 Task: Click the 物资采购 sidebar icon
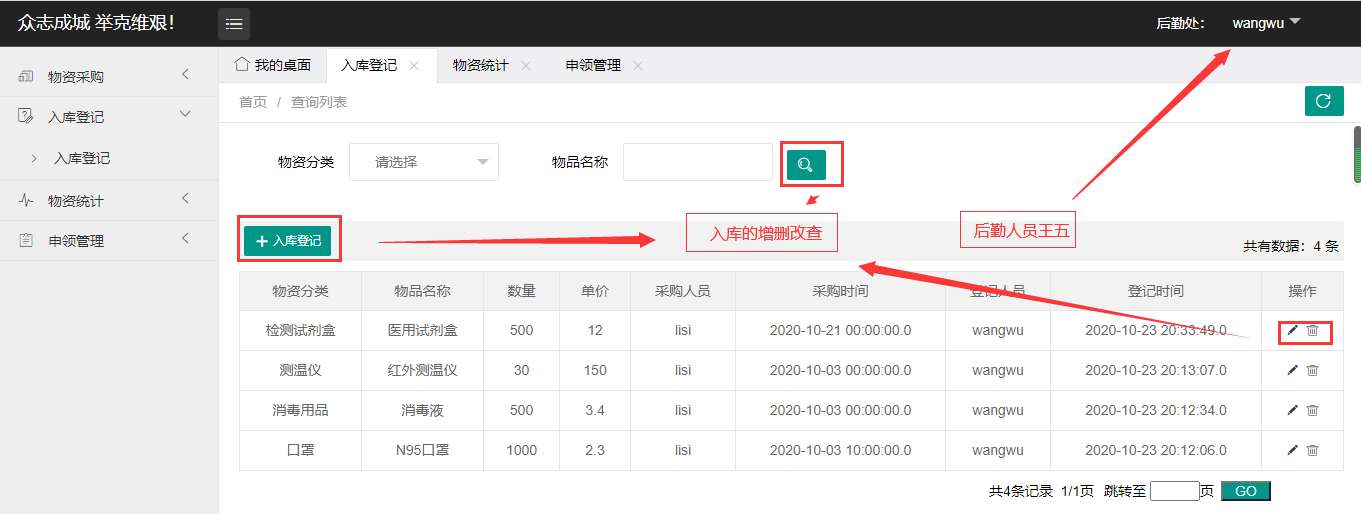26,77
